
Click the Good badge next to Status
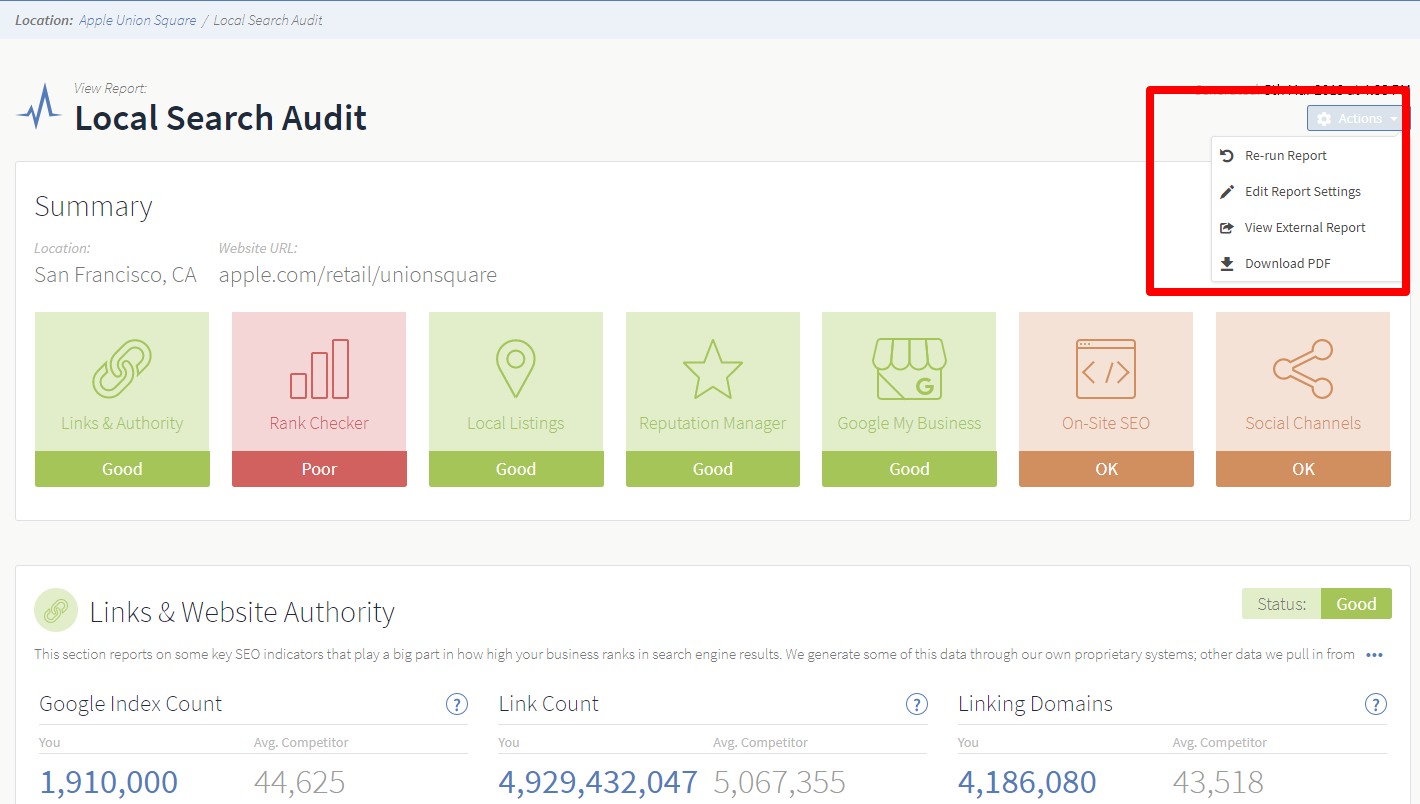(x=1356, y=604)
